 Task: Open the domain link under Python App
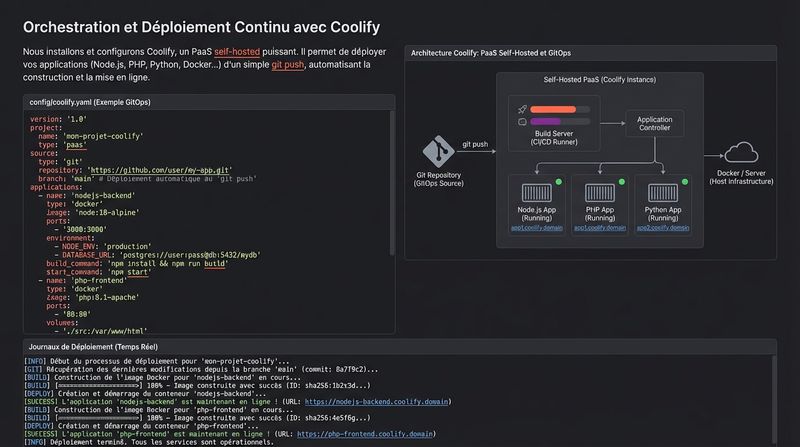(663, 228)
